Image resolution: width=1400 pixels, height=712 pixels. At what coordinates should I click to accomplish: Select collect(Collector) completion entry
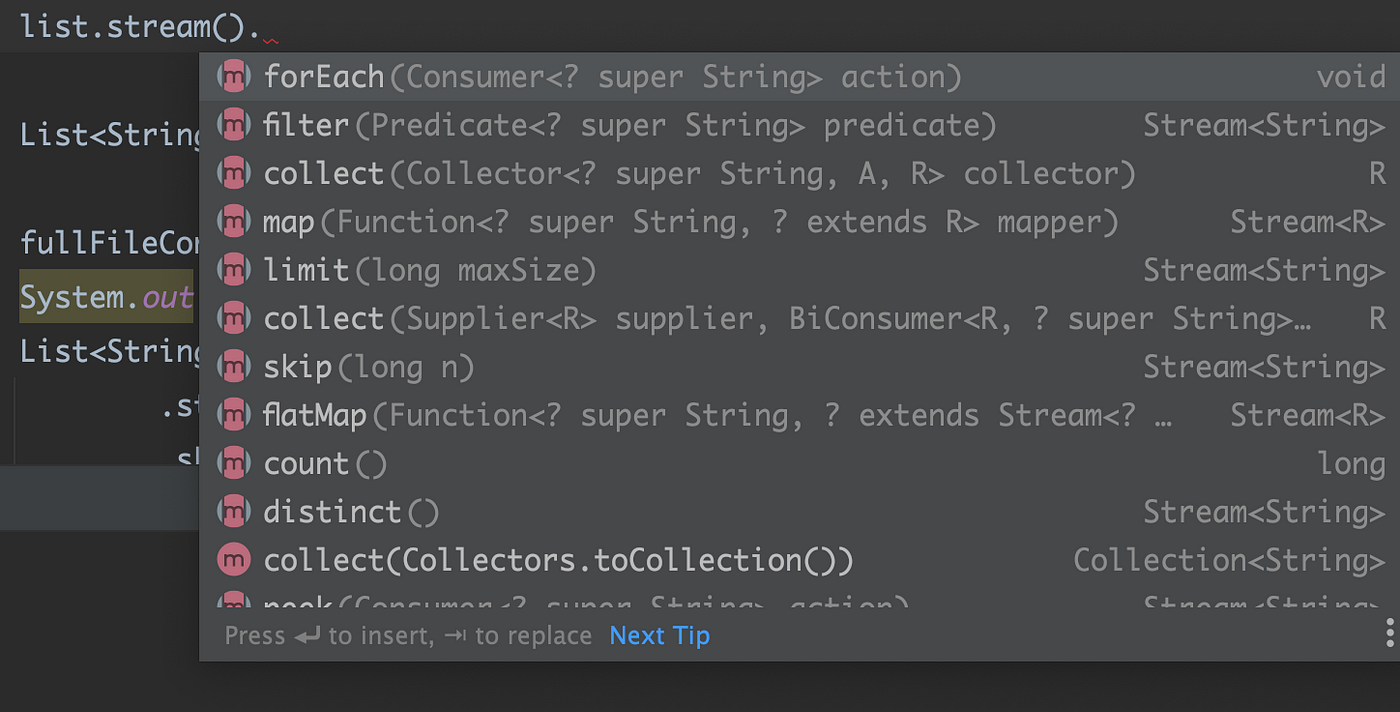(x=799, y=174)
